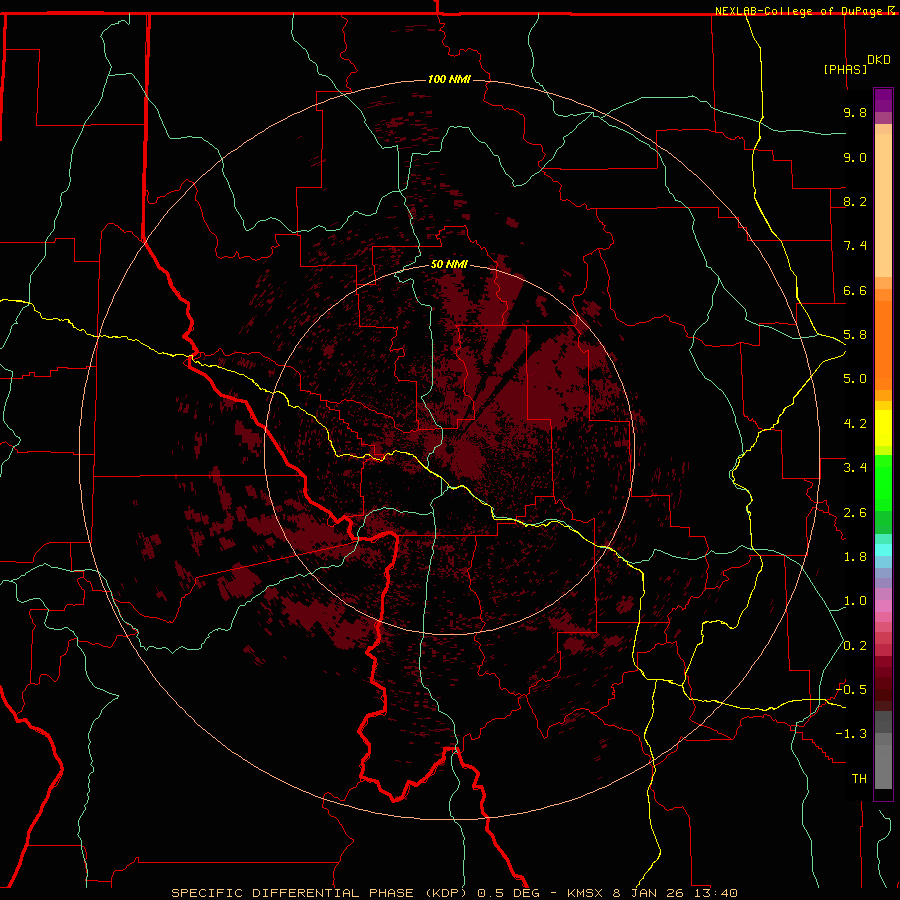900x900 pixels.
Task: Click the 100 NMI range ring label
Action: (x=449, y=79)
